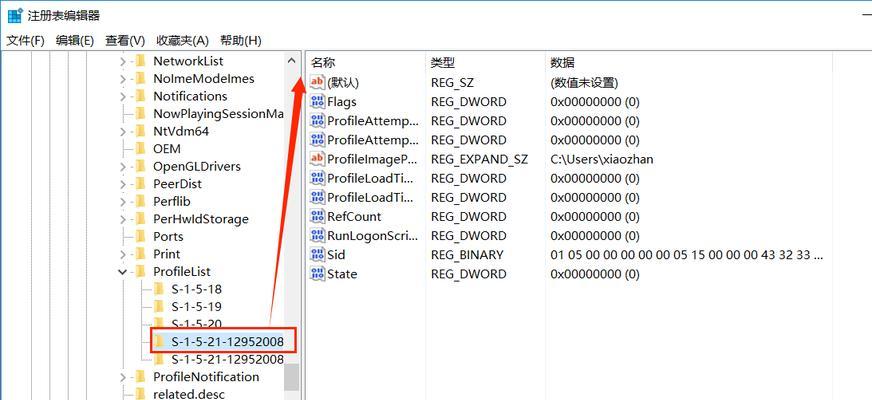Click the tree pane vertical scrollbar thumb
The width and height of the screenshot is (872, 400).
(291, 377)
